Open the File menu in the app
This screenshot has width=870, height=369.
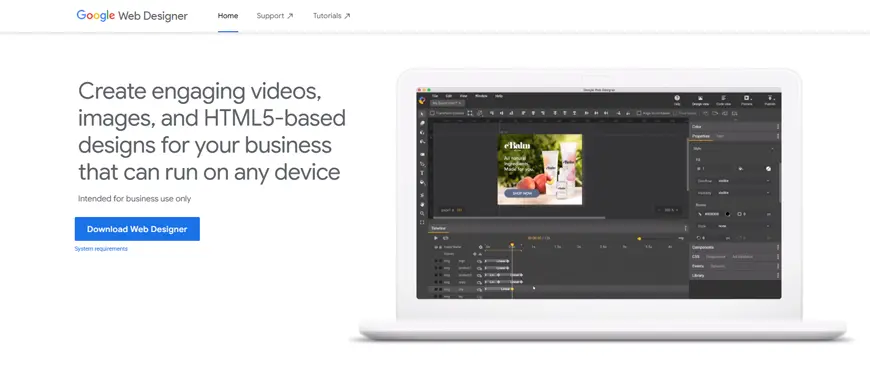click(435, 96)
